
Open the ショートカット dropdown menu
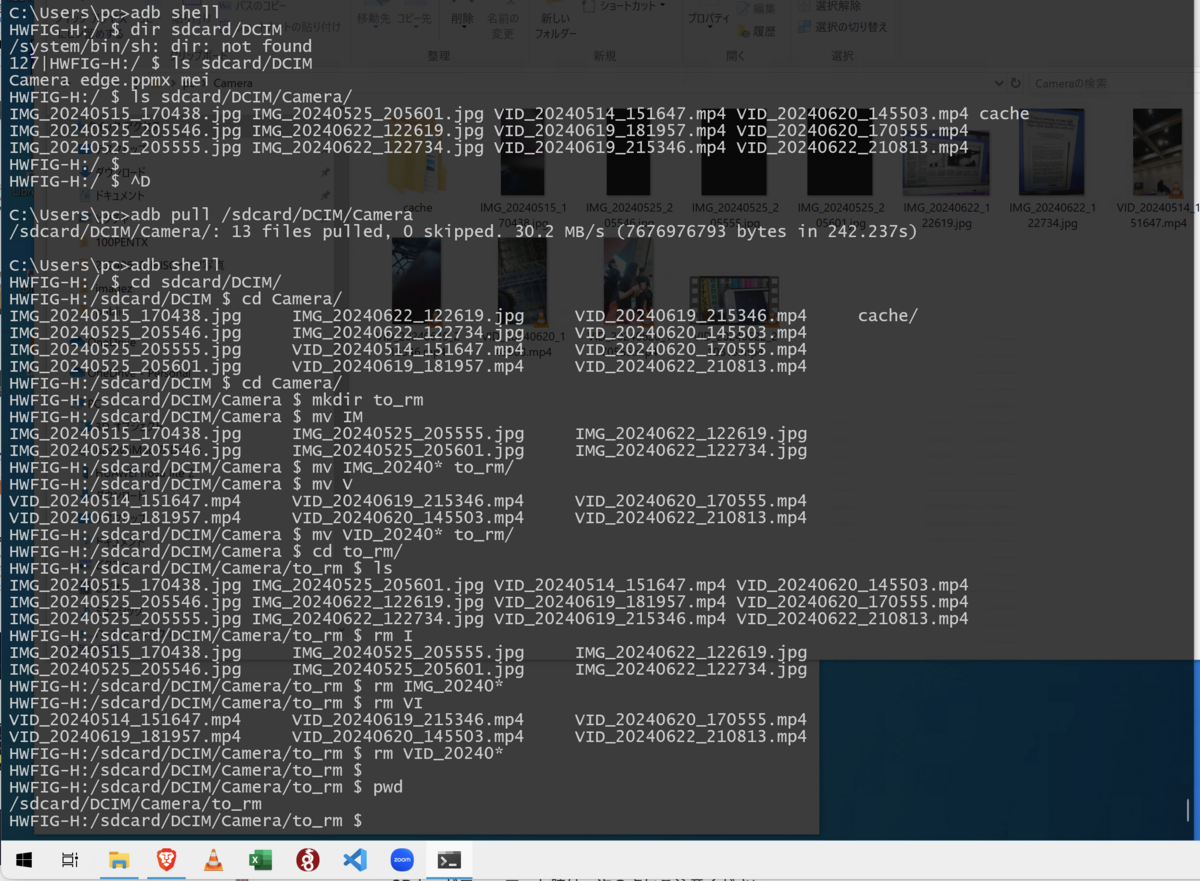(662, 7)
